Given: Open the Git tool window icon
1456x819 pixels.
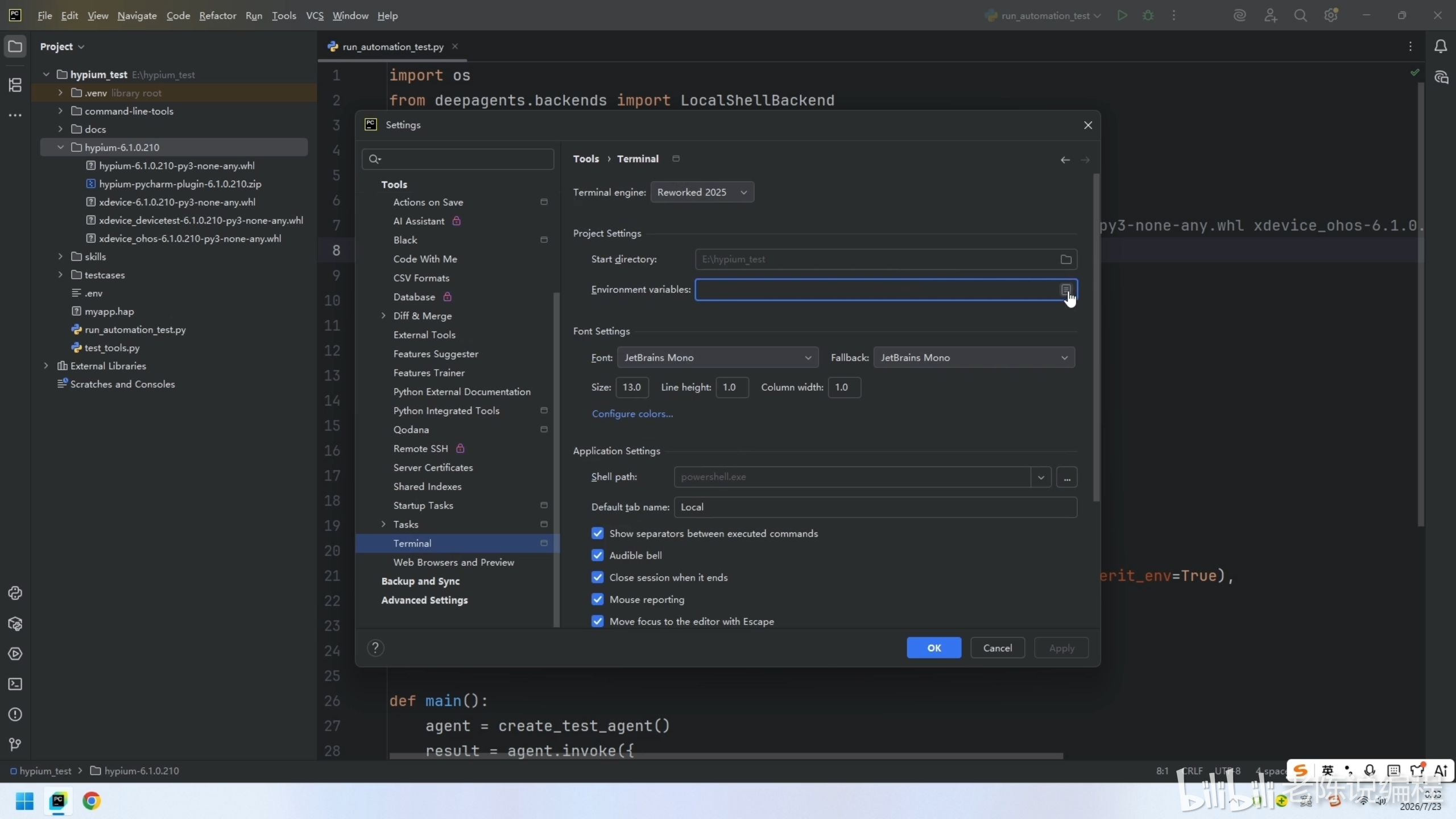Looking at the screenshot, I should [15, 744].
